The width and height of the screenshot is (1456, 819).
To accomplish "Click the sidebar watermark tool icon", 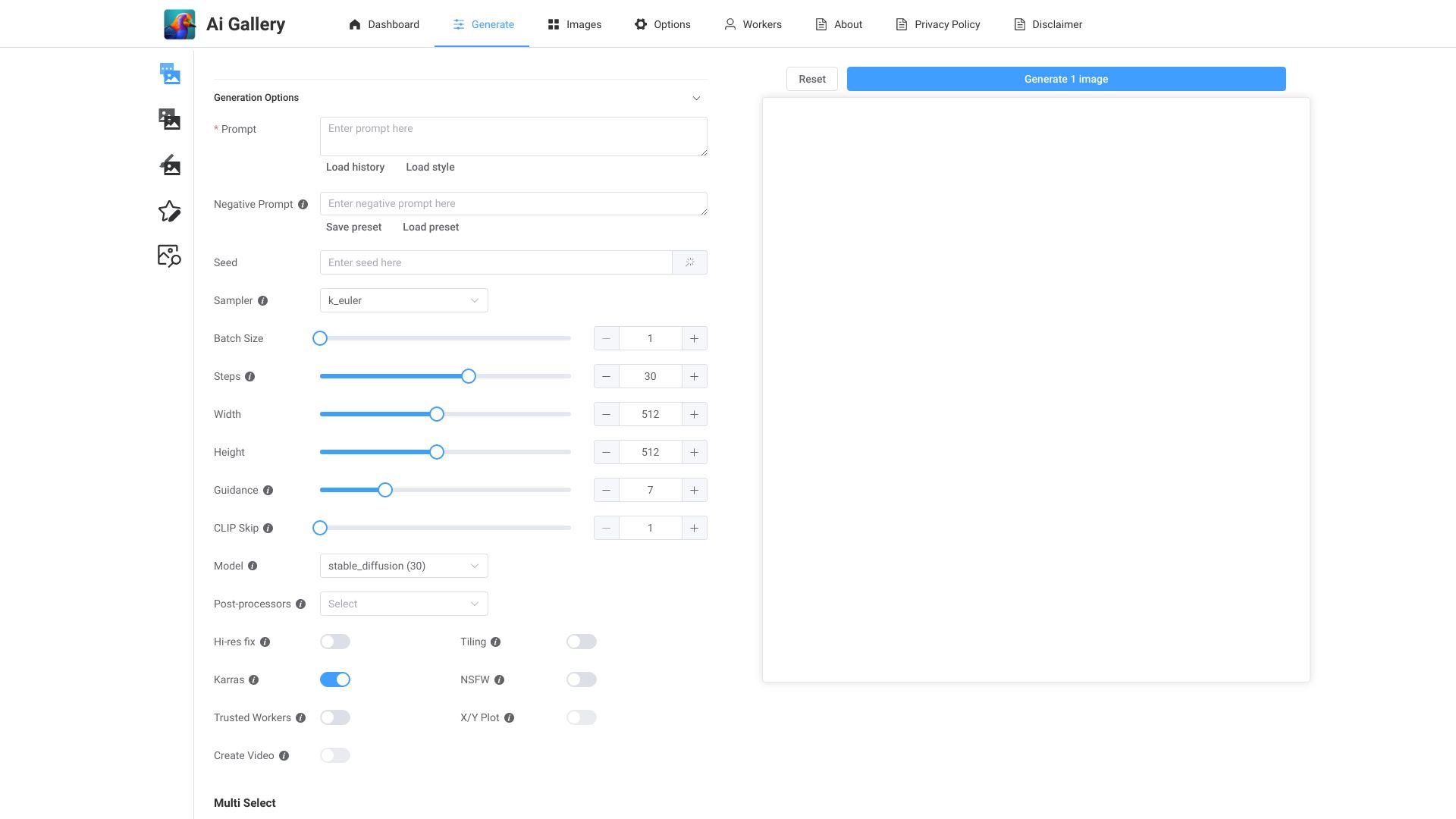I will (x=169, y=165).
